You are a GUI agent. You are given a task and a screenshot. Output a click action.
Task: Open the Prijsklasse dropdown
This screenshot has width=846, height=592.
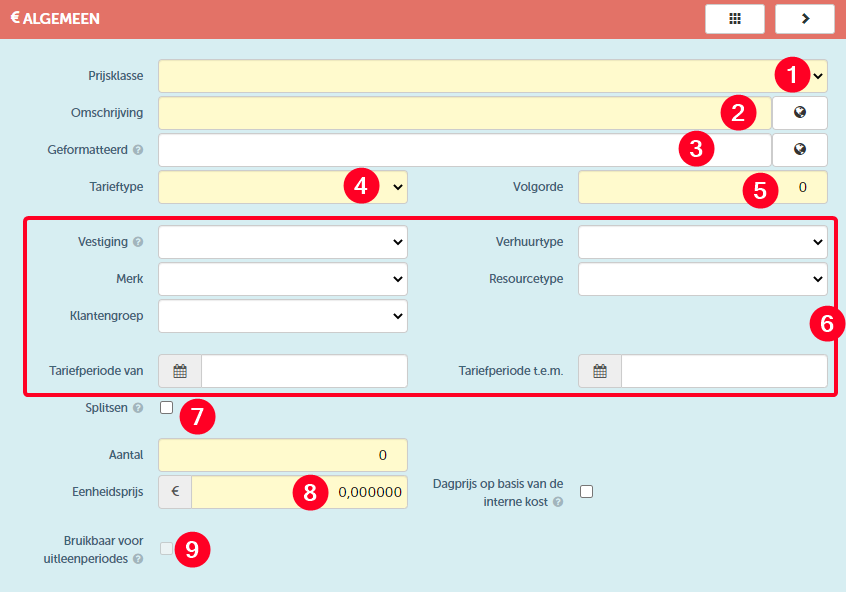coord(493,76)
